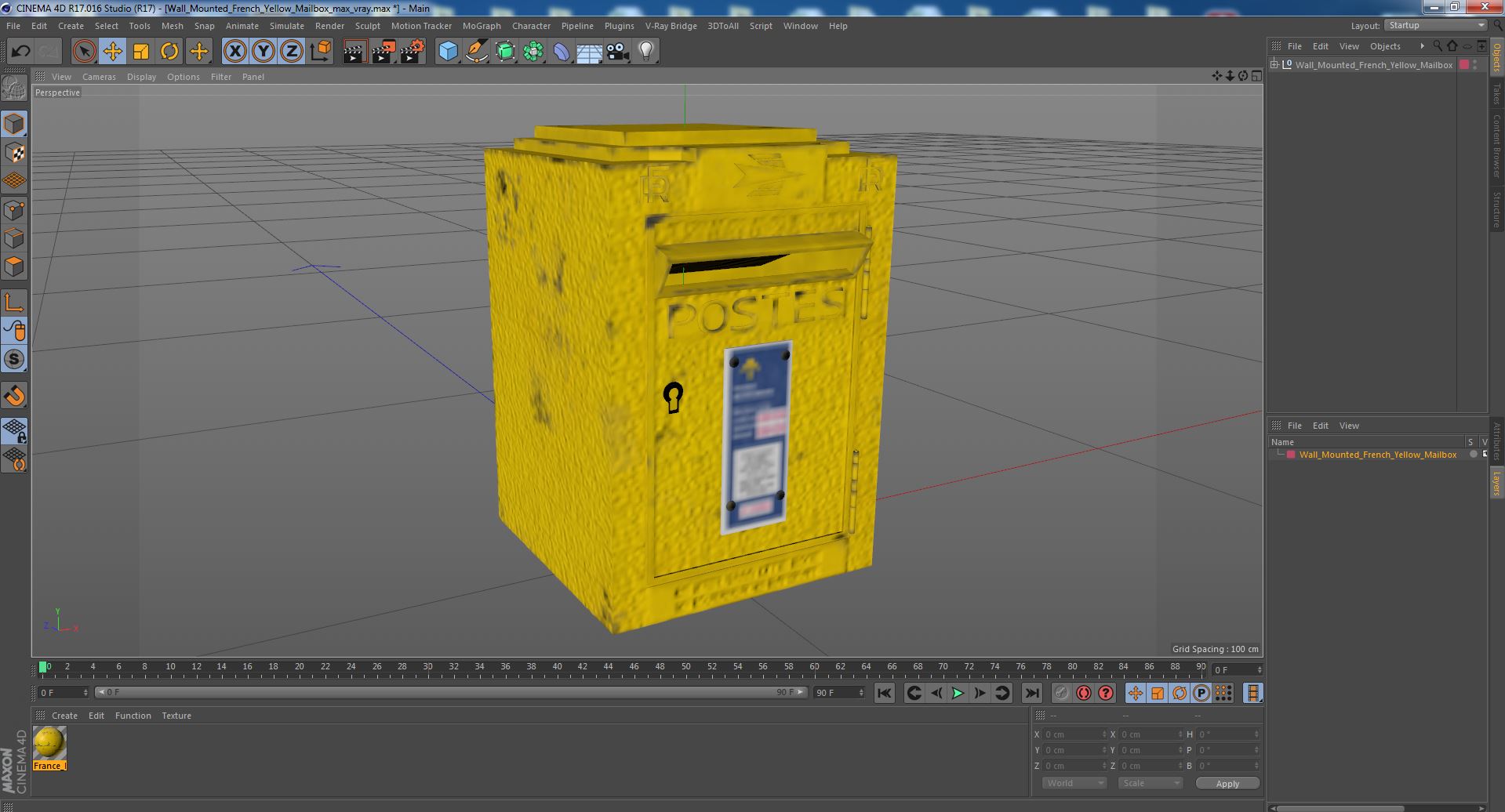Viewport: 1505px width, 812px height.
Task: Click the layer's pink color swatch
Action: 1290,455
